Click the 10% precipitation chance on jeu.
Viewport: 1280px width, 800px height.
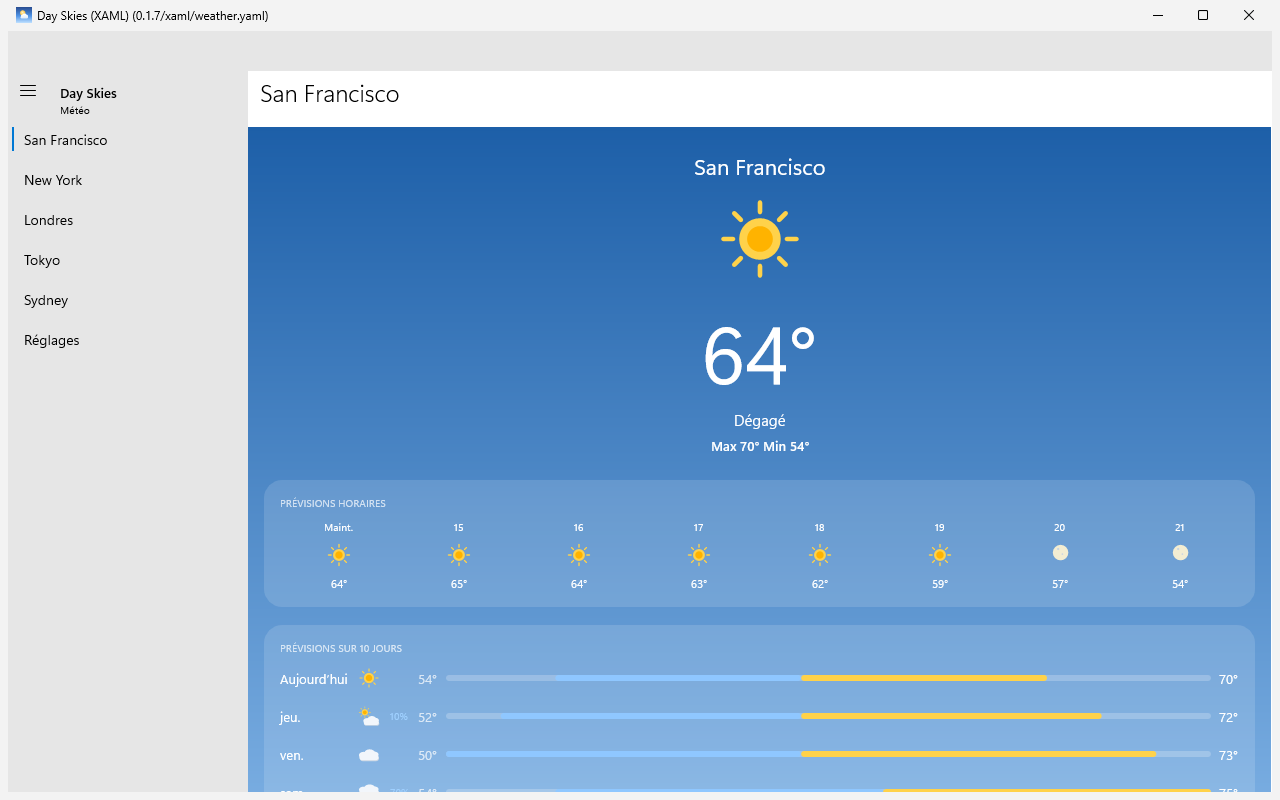pyautogui.click(x=398, y=717)
